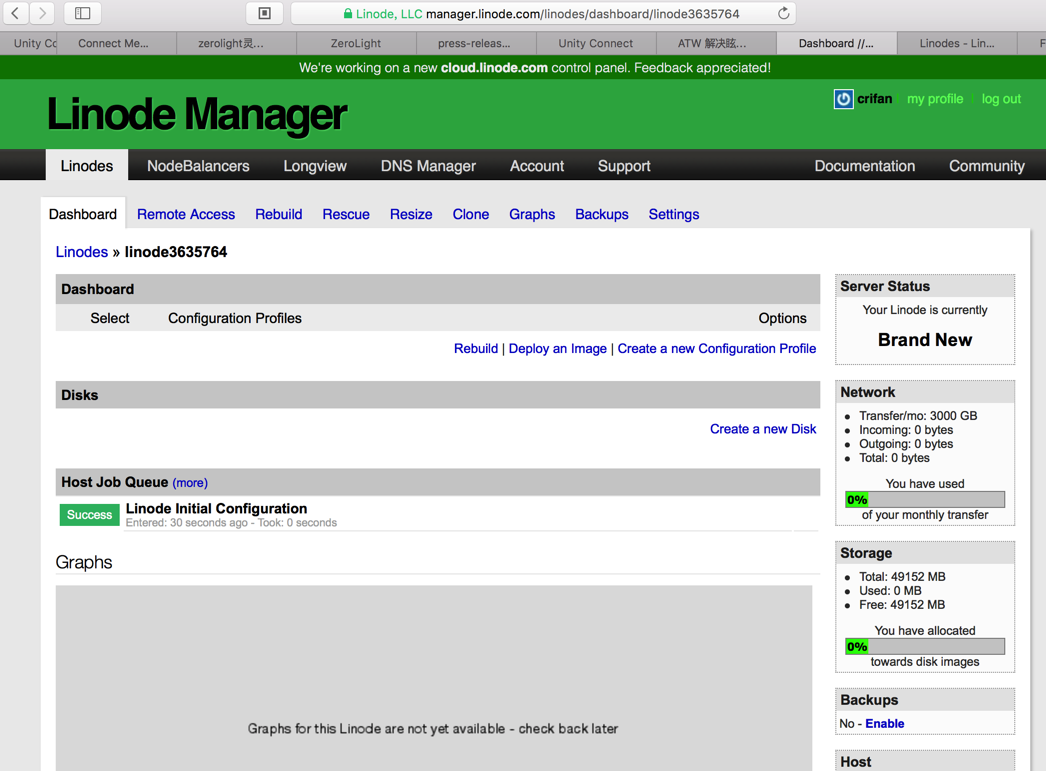Click the Safari back arrow button
This screenshot has width=1046, height=771.
[x=15, y=13]
